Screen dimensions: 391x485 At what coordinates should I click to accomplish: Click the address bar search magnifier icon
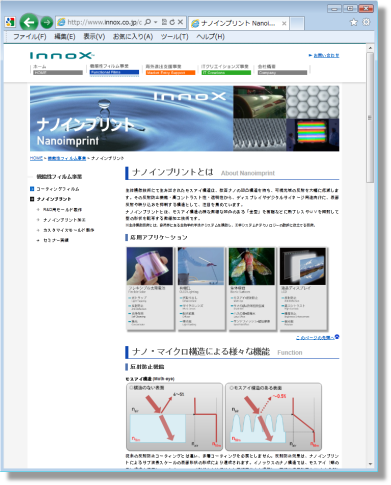click(x=148, y=22)
